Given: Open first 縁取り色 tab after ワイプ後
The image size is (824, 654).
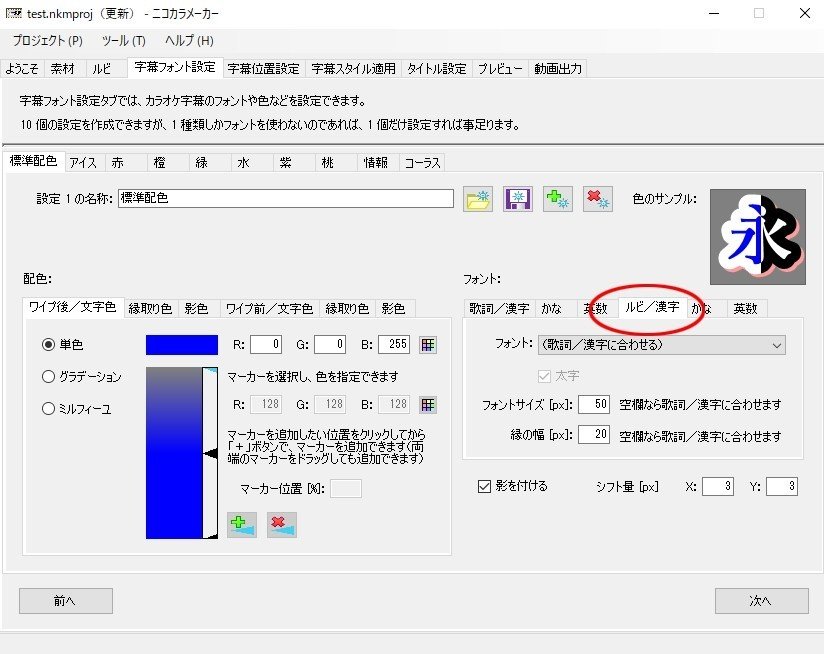Looking at the screenshot, I should click(x=150, y=308).
